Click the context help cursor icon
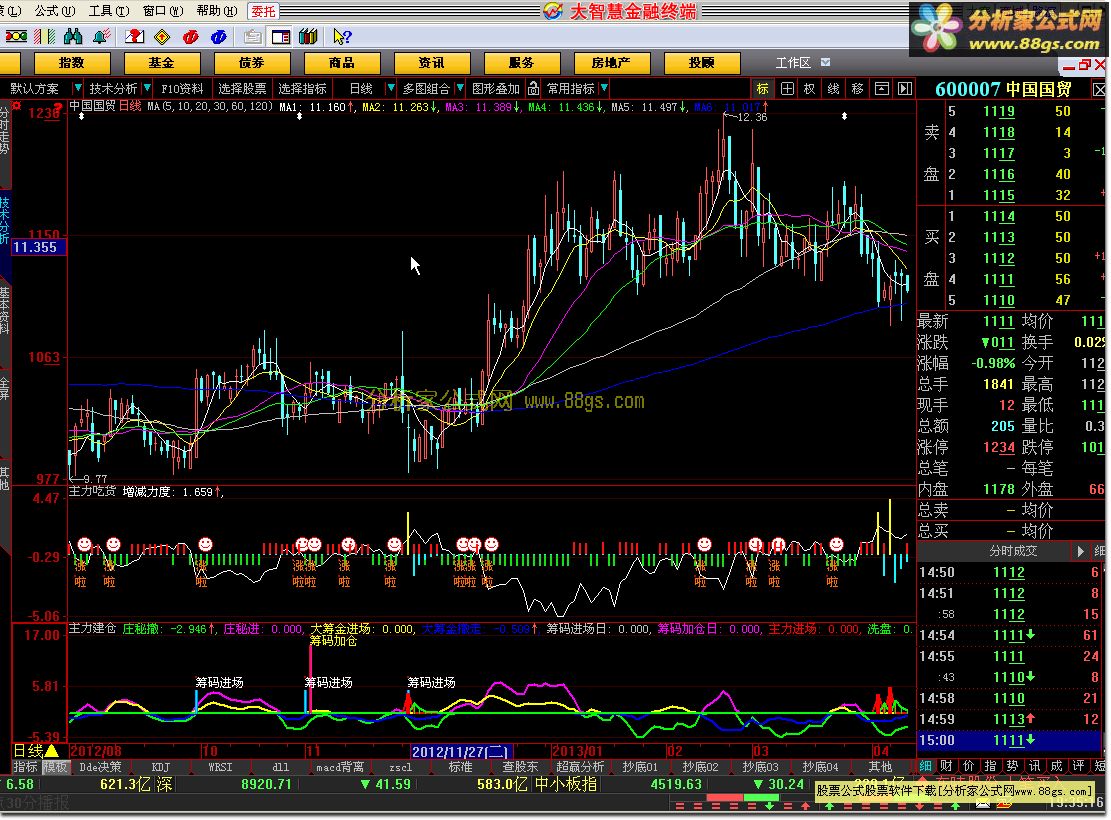1111x820 pixels. point(342,36)
